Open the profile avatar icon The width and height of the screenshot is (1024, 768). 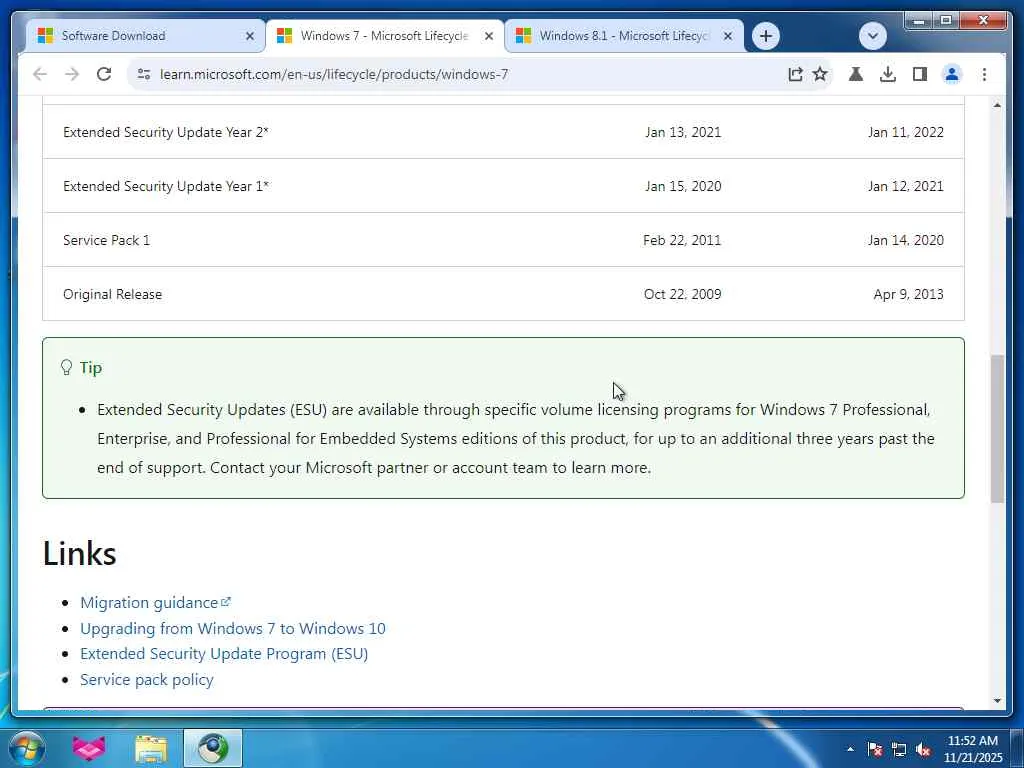click(x=952, y=74)
